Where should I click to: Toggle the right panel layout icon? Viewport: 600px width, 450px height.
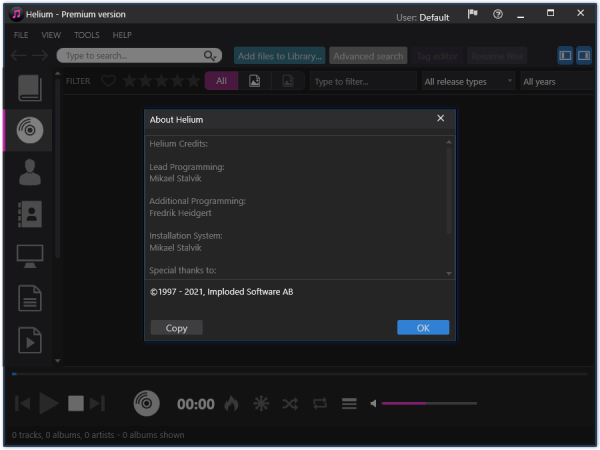coord(584,56)
